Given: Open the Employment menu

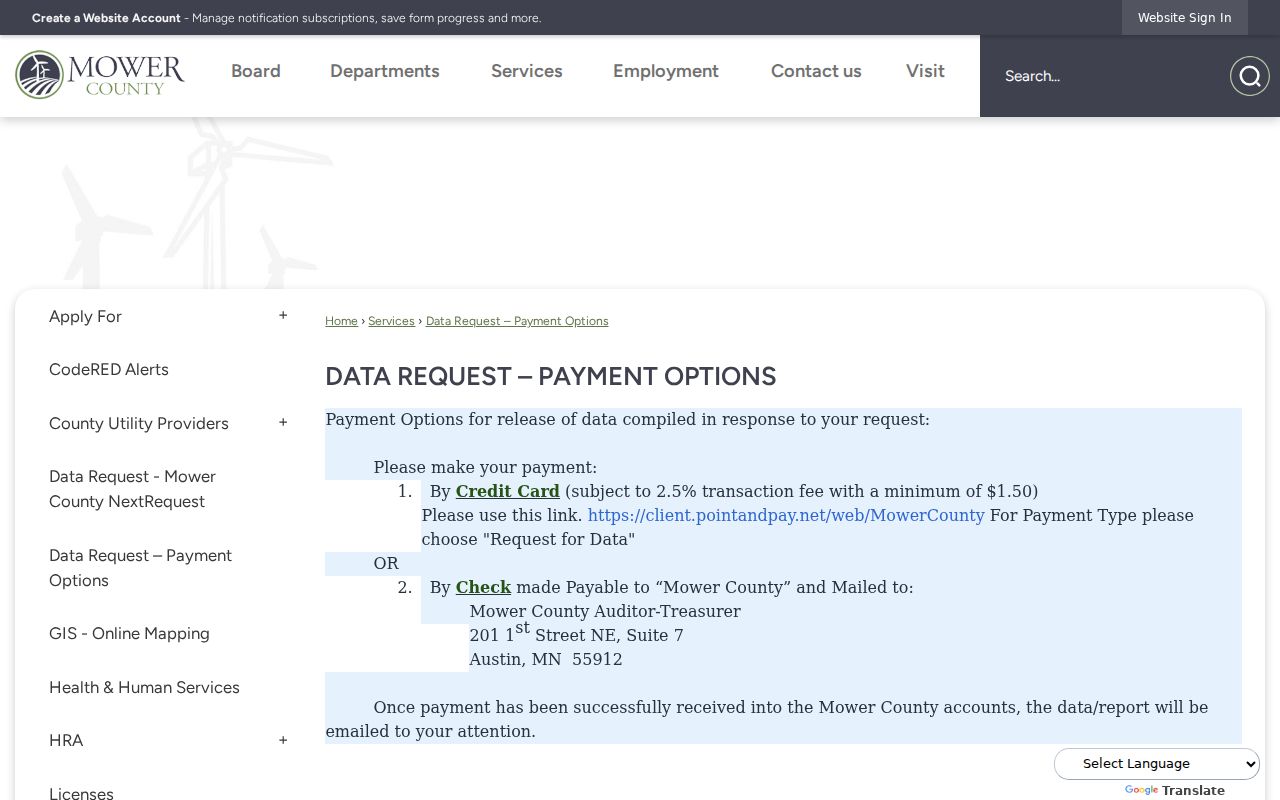Looking at the screenshot, I should click(x=666, y=71).
